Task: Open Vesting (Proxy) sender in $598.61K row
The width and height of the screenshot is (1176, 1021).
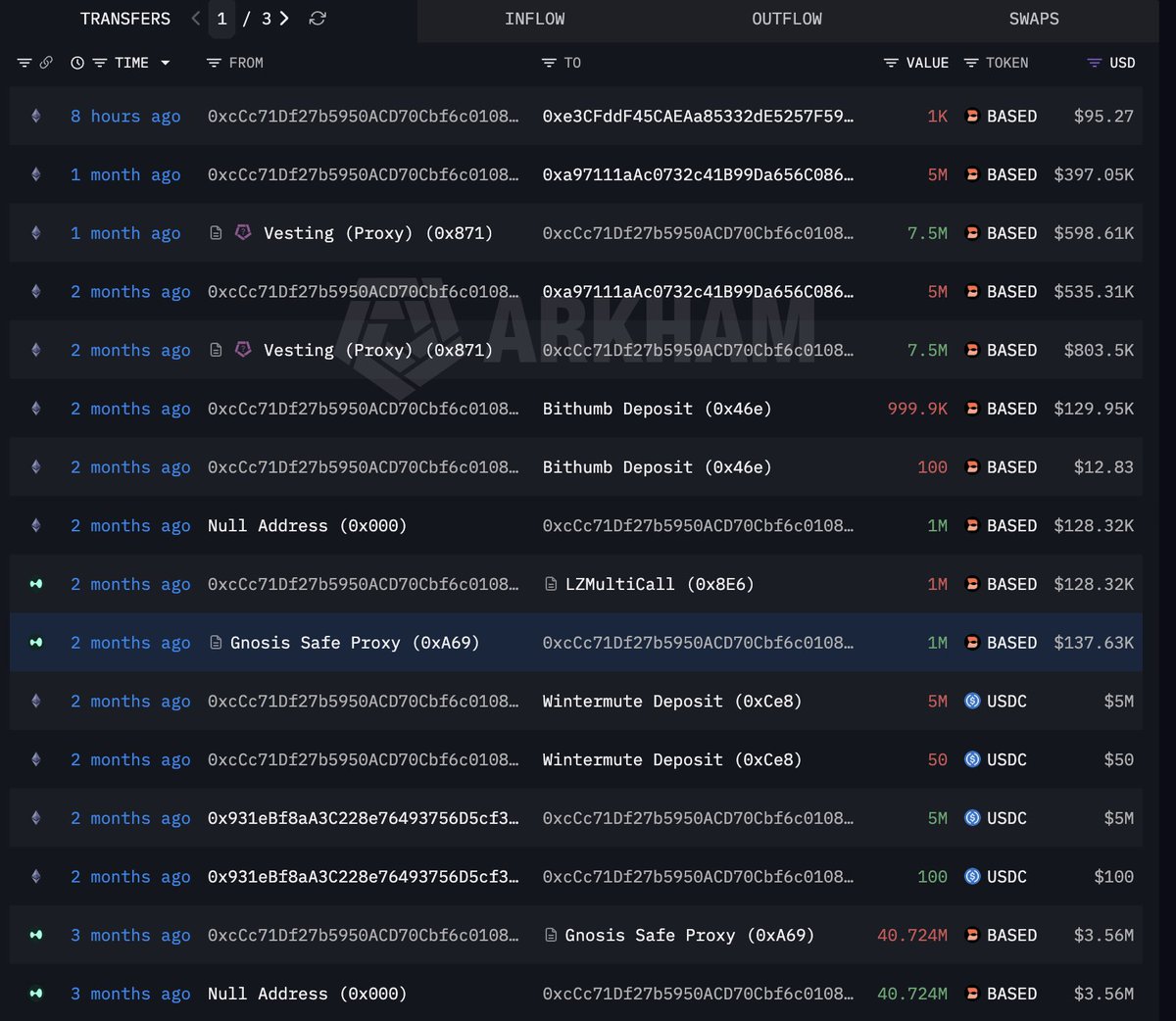Action: 378,233
